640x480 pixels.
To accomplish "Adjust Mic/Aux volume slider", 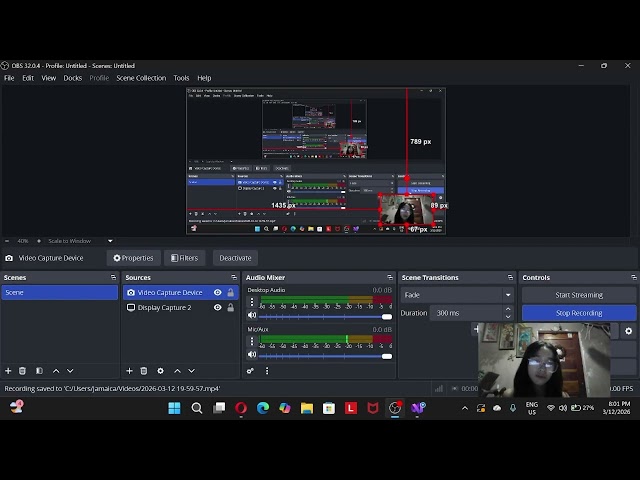I will click(325, 356).
